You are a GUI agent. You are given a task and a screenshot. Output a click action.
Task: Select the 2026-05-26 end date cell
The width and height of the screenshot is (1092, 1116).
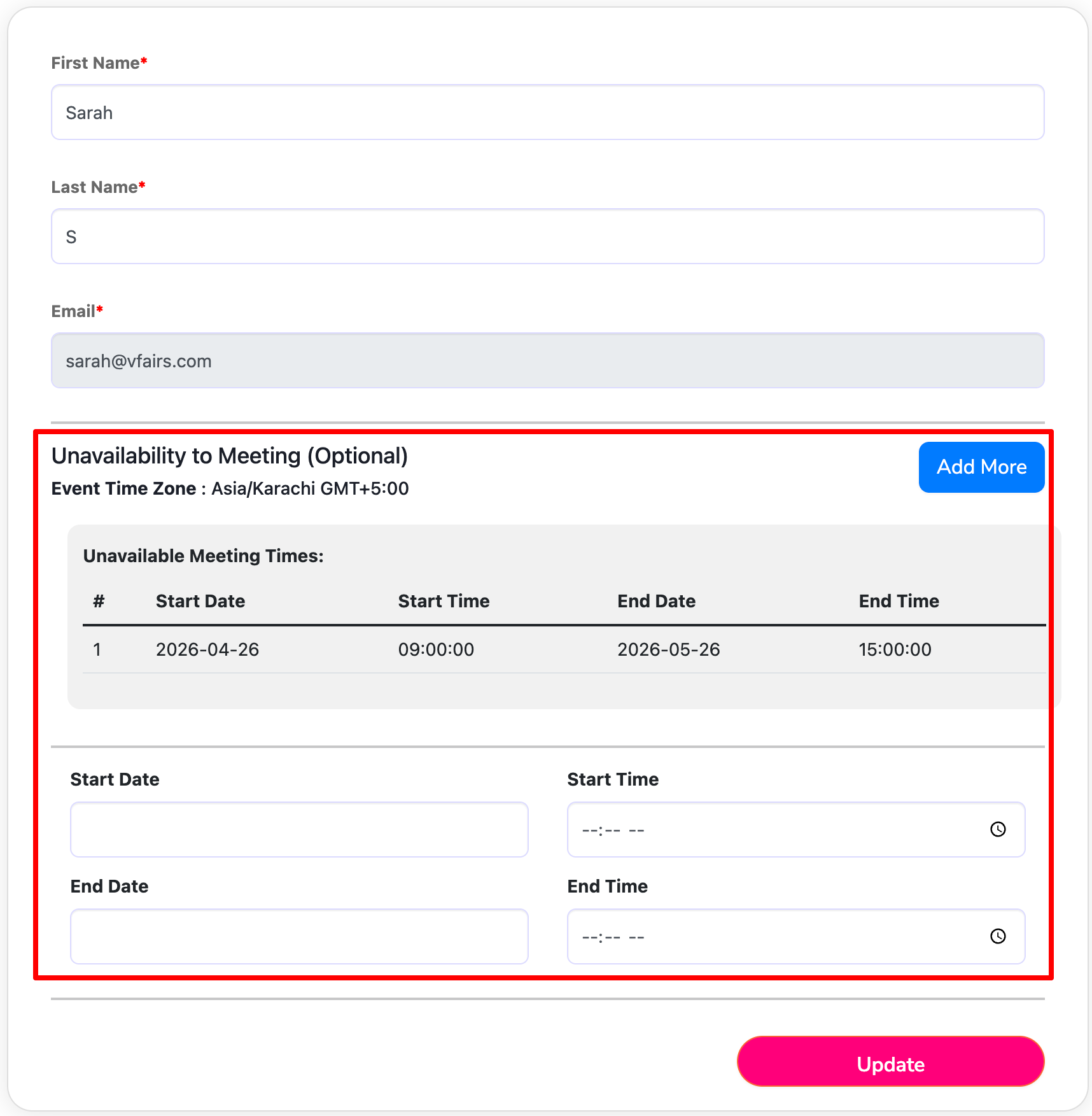[668, 649]
